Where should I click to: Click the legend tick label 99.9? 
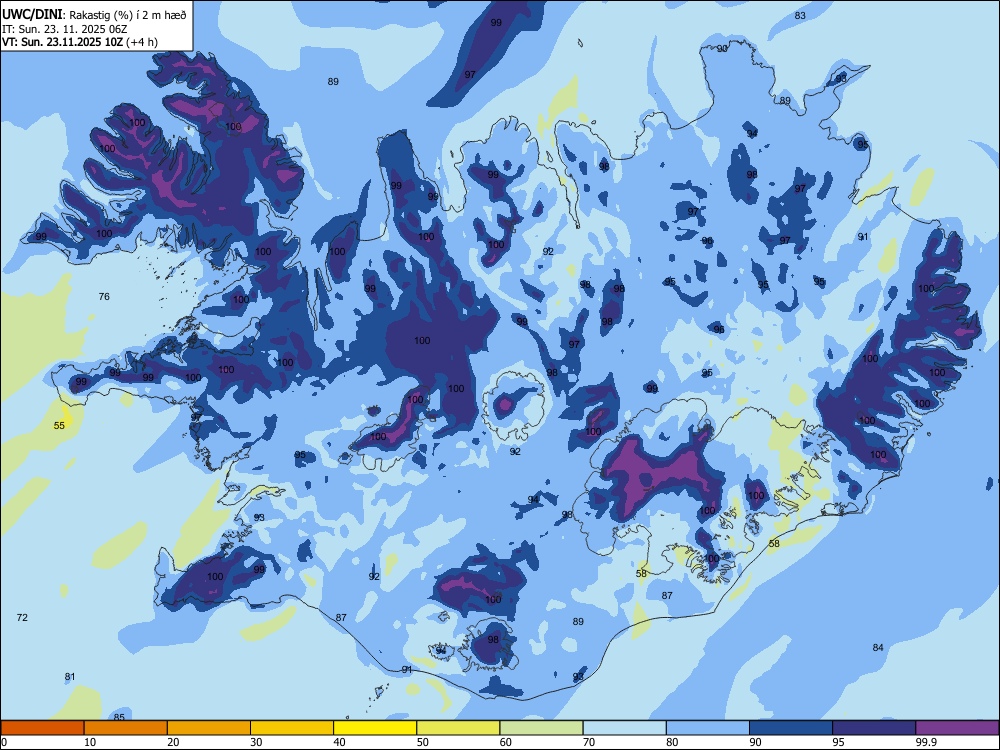[x=925, y=742]
